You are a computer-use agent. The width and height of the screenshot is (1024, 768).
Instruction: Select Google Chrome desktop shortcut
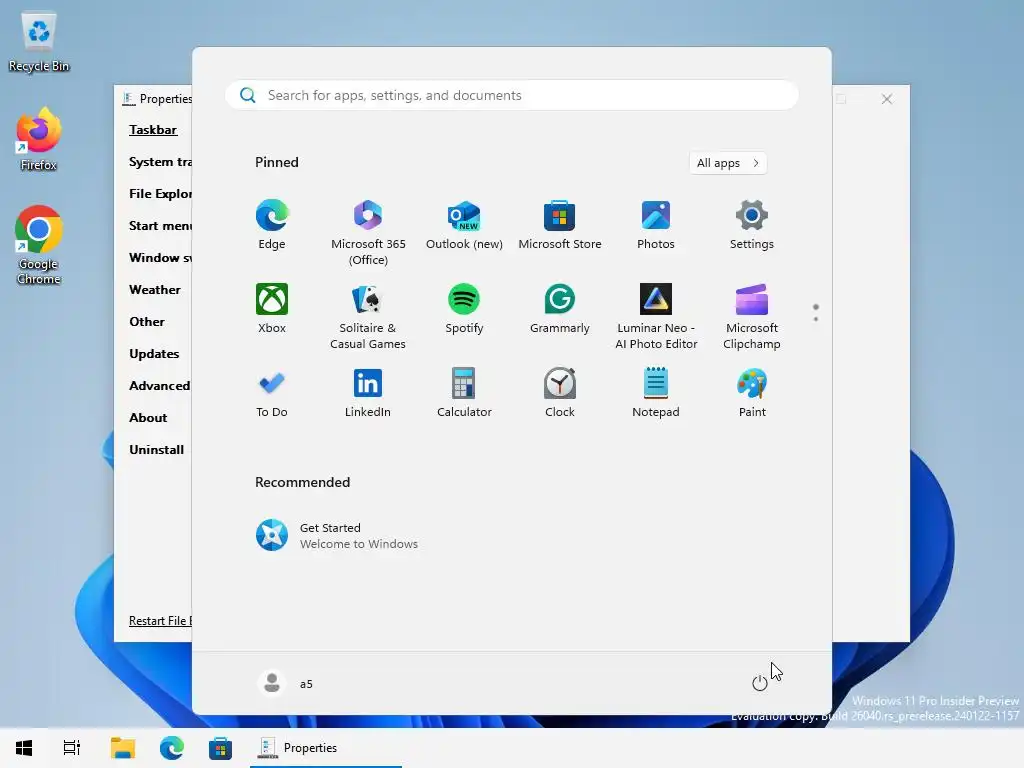39,246
